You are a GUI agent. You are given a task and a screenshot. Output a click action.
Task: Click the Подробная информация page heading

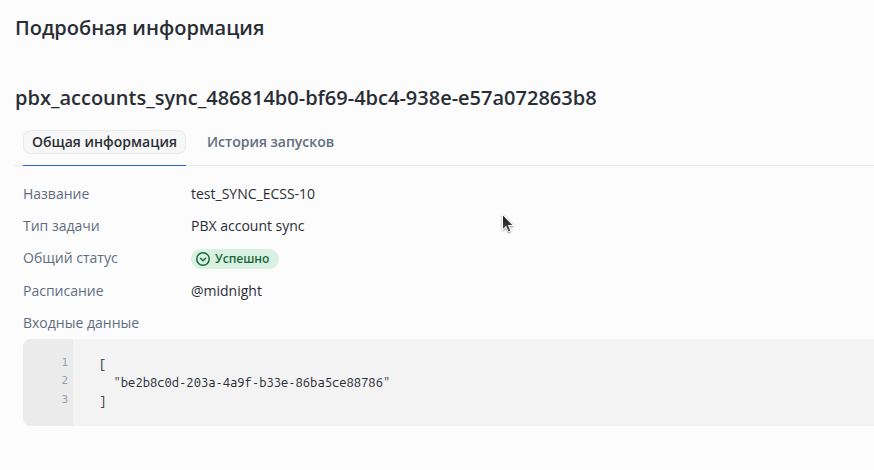point(139,28)
